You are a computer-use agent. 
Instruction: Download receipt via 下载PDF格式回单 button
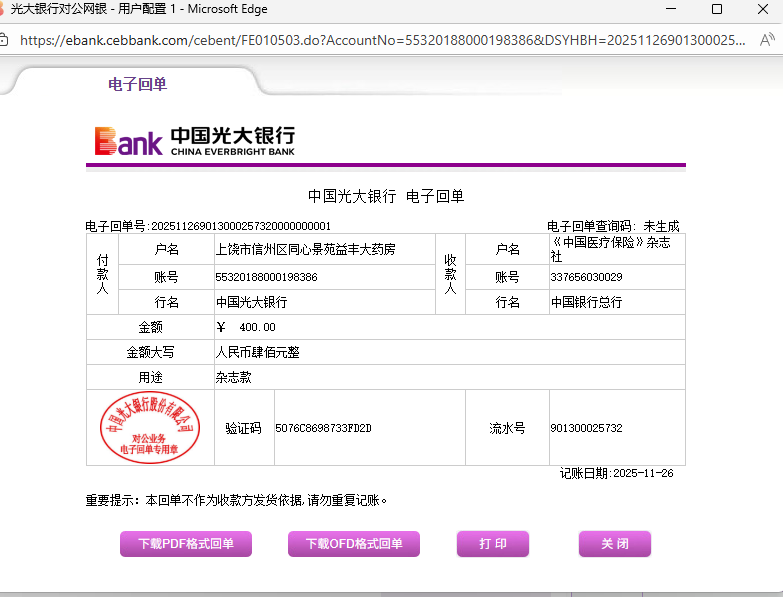pos(186,544)
